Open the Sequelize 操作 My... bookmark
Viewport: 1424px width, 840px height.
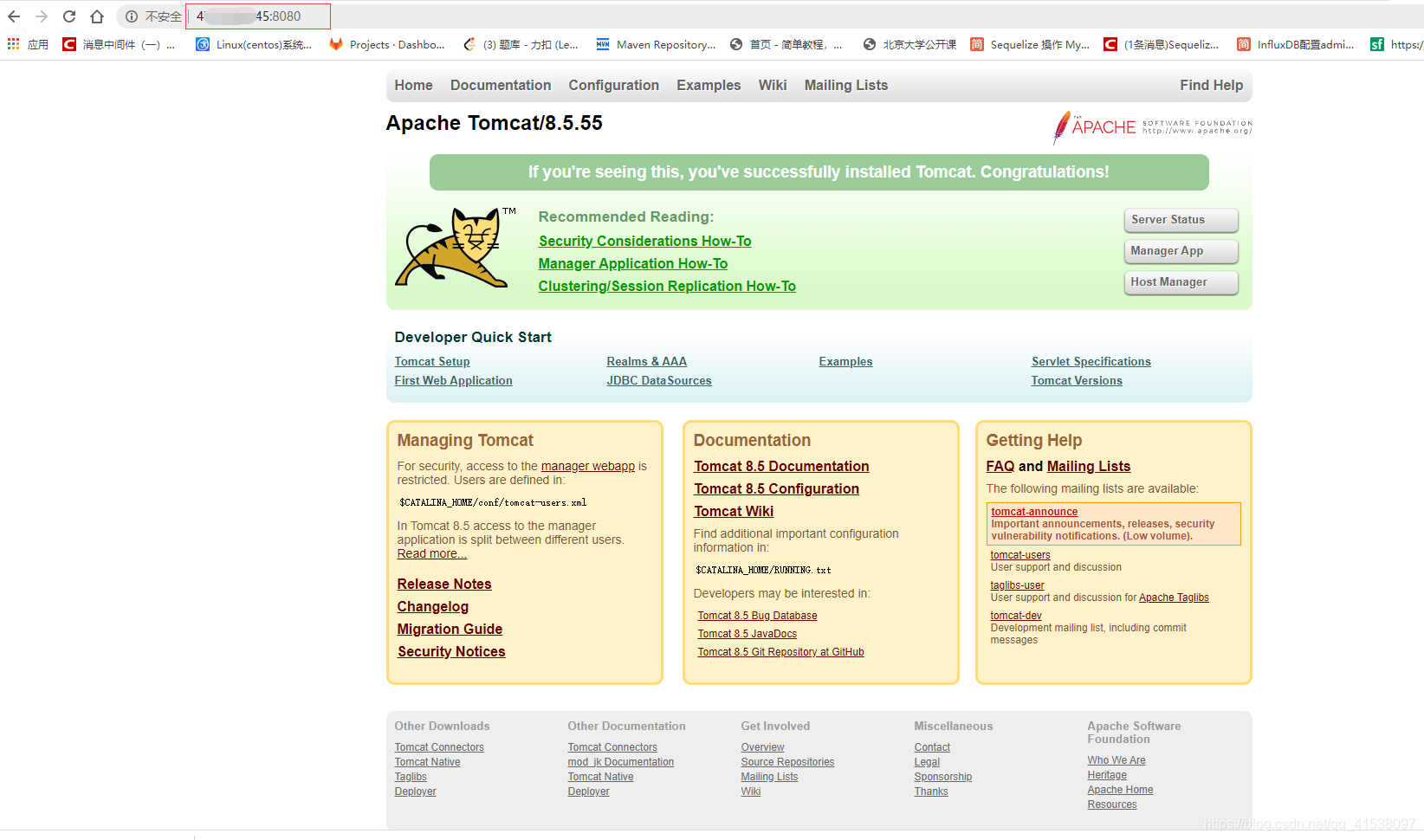1030,44
